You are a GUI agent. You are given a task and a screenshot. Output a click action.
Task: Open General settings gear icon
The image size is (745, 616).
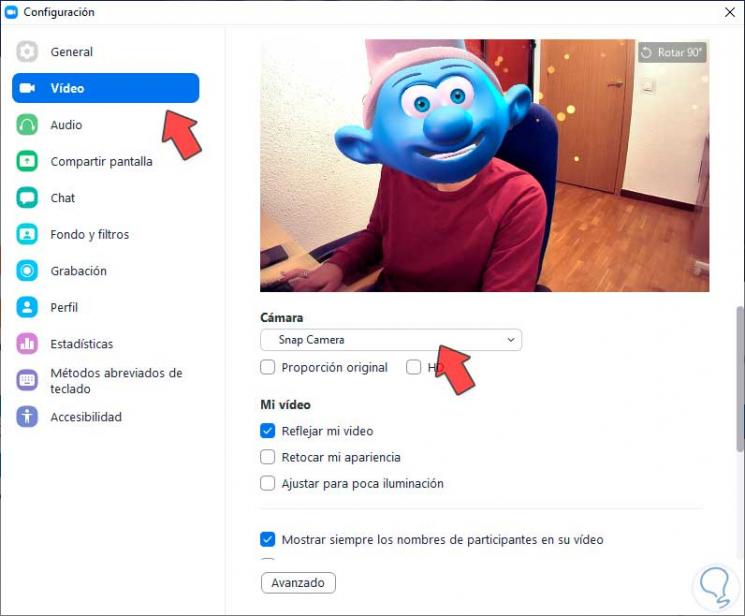coord(27,51)
